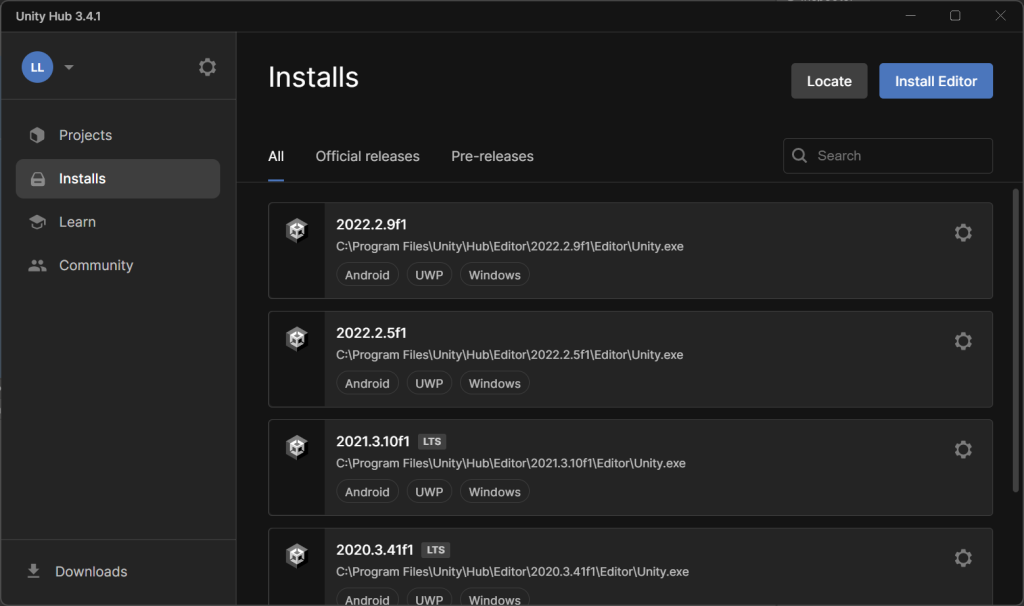Click the 2022.2.9f1 install path

[x=509, y=247]
